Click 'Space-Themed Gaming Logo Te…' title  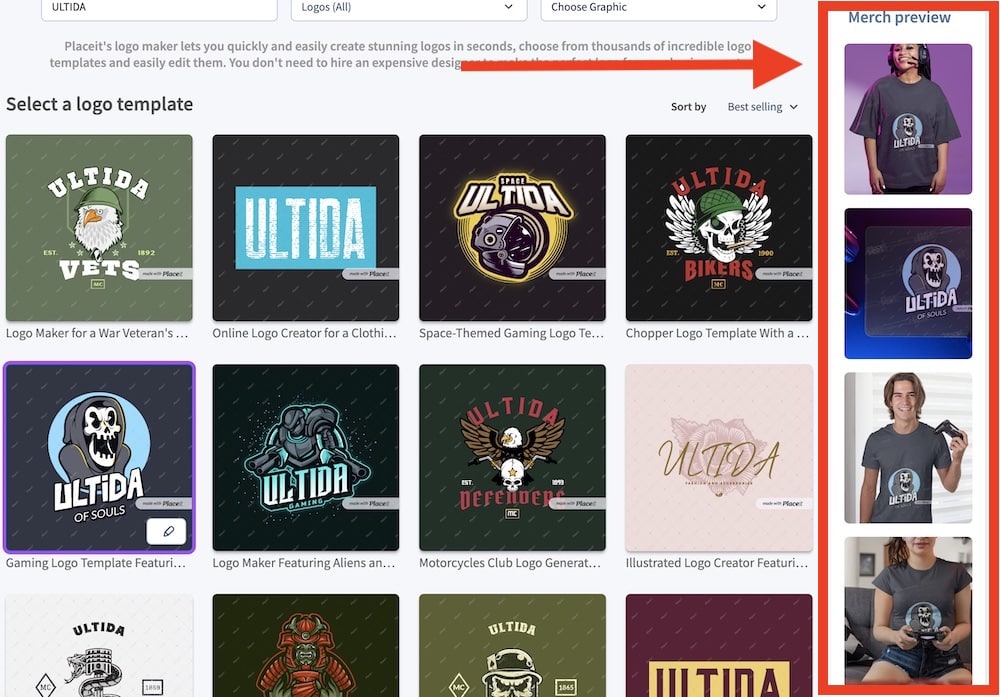(511, 334)
